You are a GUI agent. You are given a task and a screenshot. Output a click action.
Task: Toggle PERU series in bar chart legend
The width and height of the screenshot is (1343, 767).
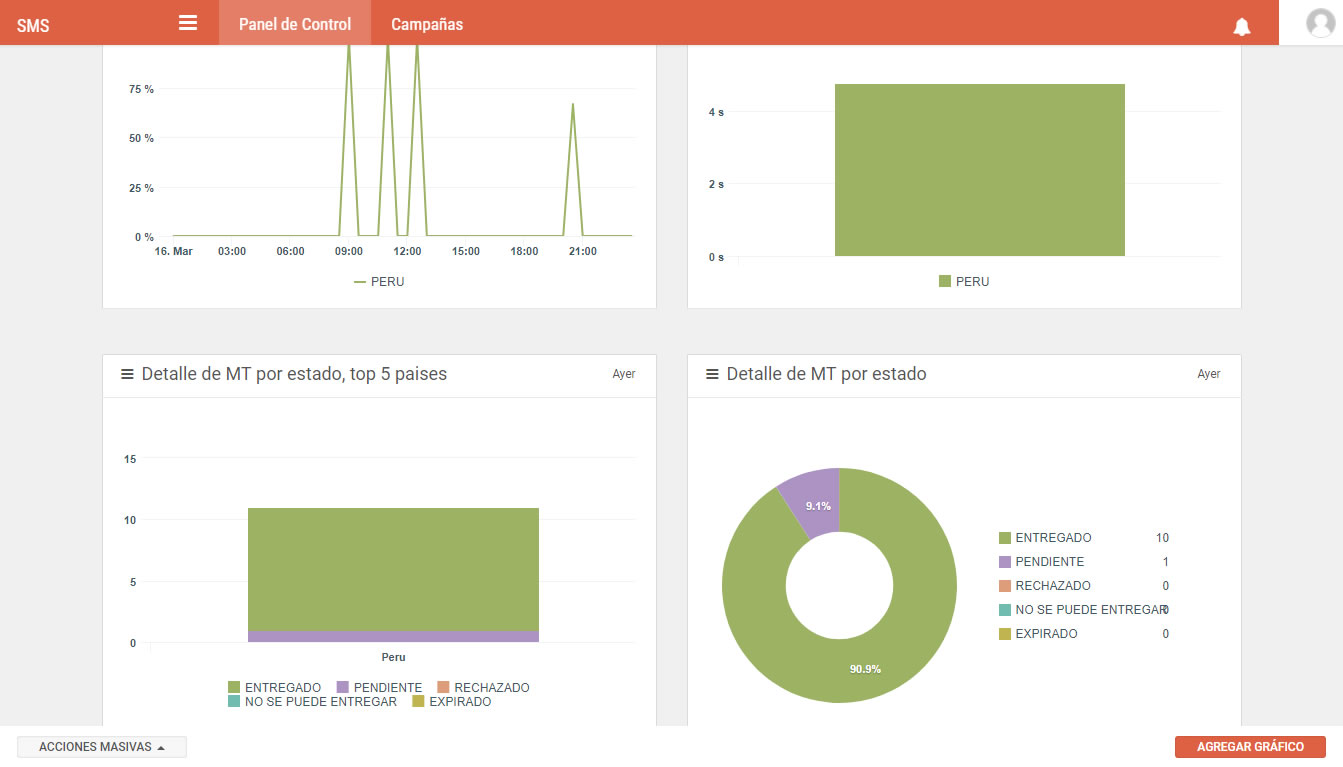[x=964, y=282]
